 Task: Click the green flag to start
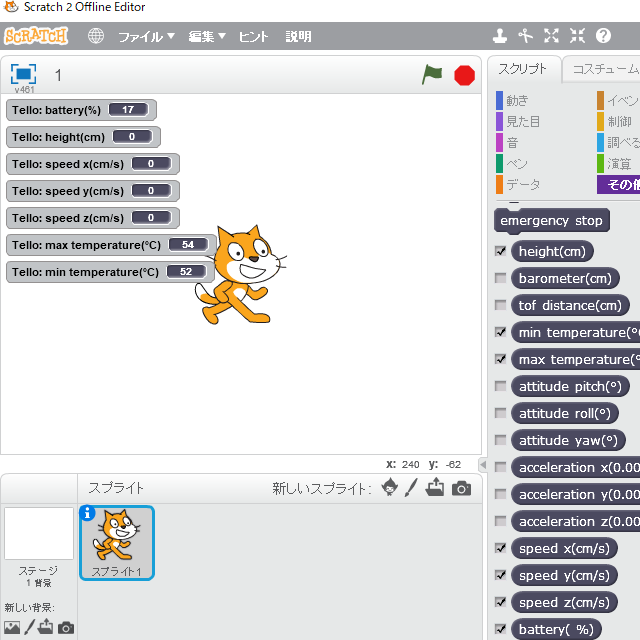click(x=432, y=75)
